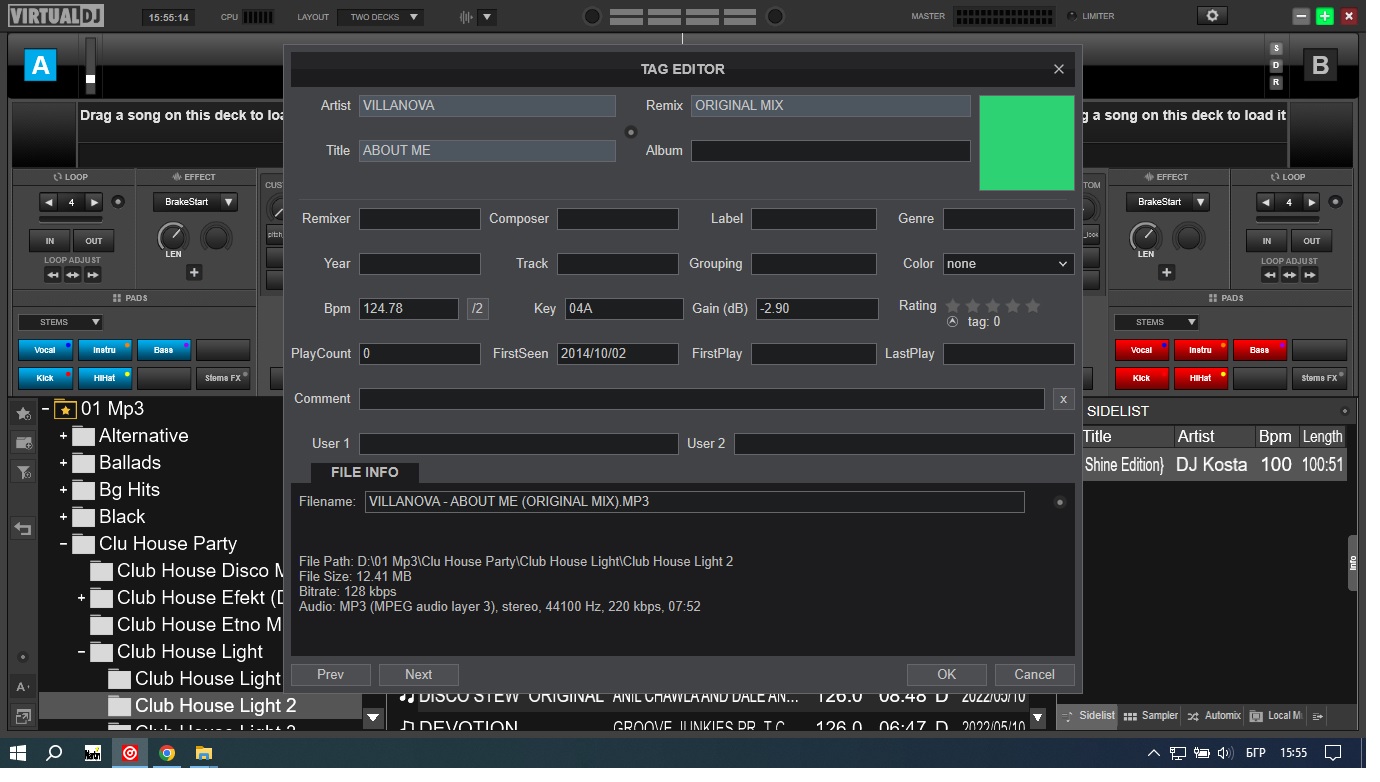1380x782 pixels.
Task: Set rating with the fifth star
Action: [x=1033, y=306]
